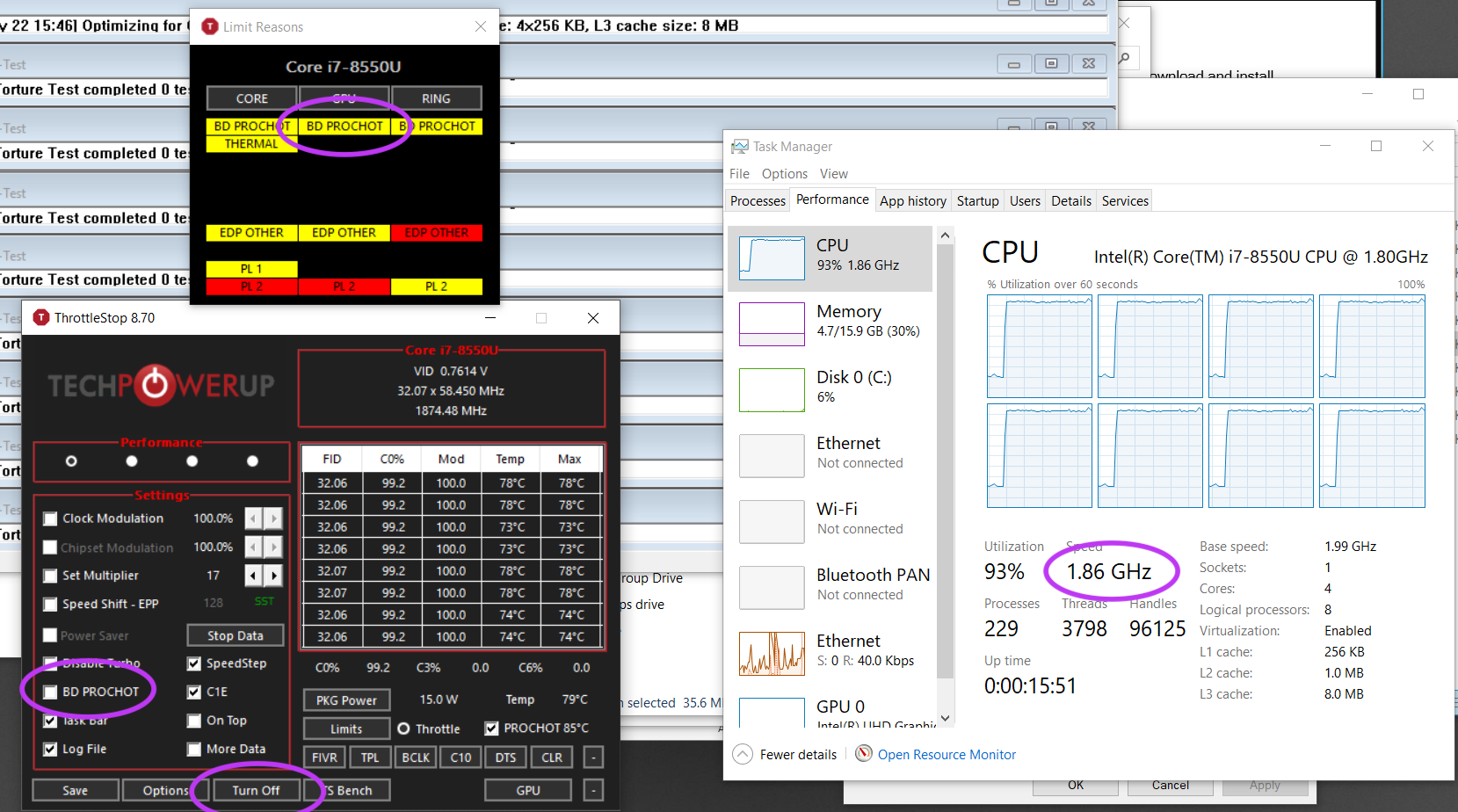Open the FIVR settings
Screen dimensions: 1458x812
click(x=324, y=758)
